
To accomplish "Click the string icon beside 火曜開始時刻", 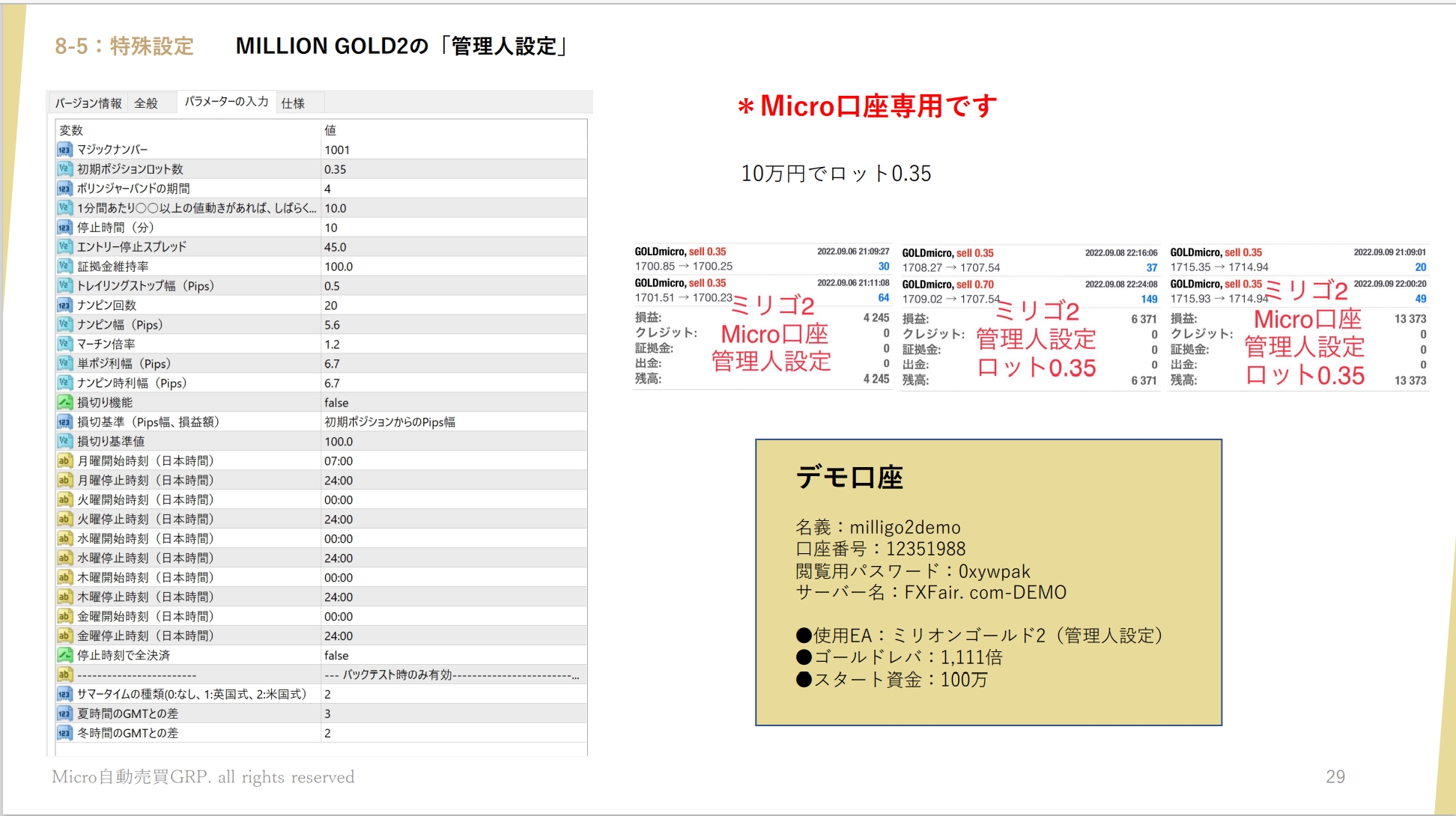I will tap(64, 500).
